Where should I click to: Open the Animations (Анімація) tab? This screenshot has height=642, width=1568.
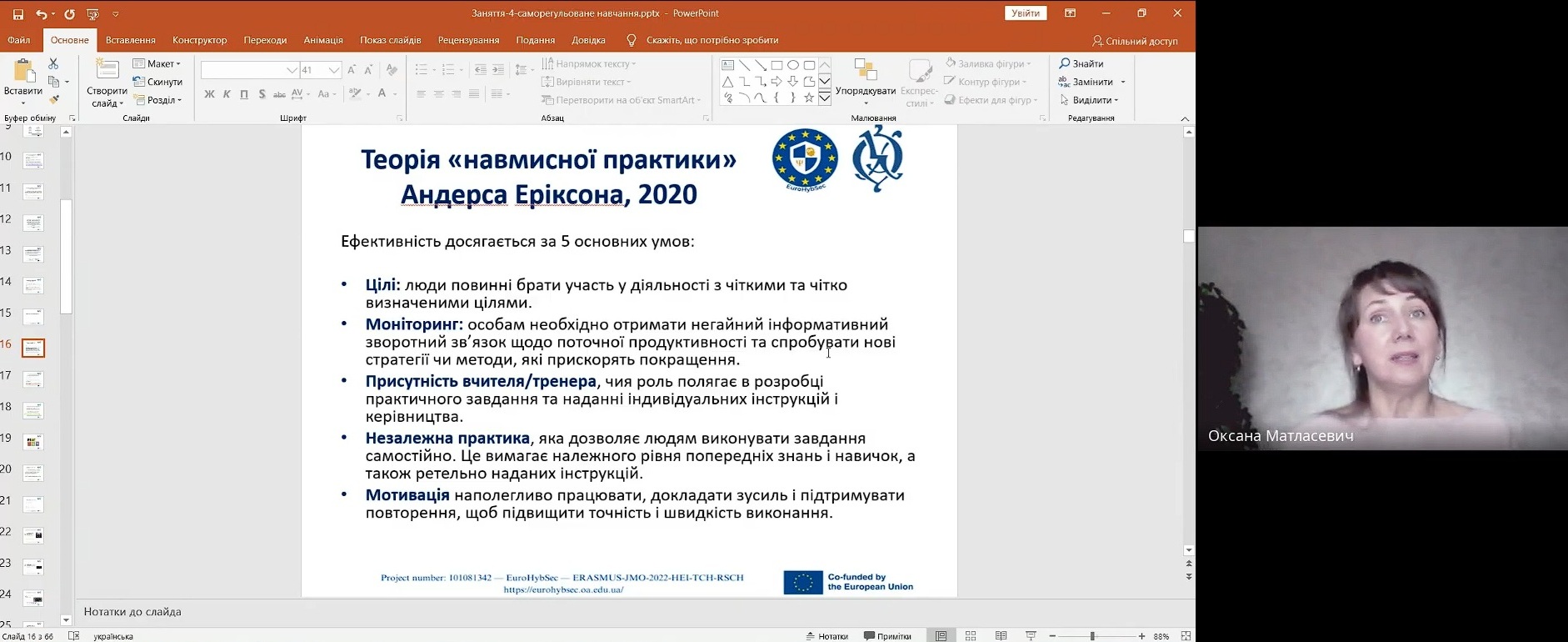[322, 40]
